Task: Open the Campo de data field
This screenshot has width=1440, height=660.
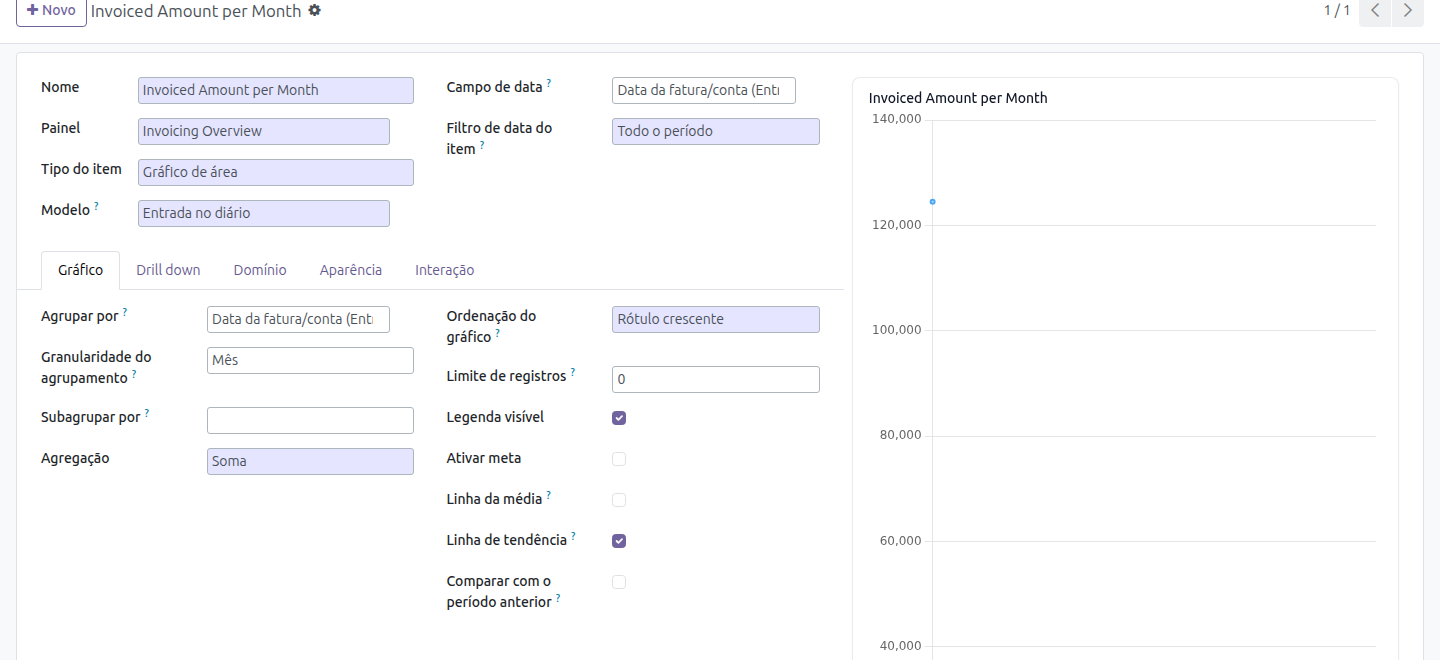Action: (704, 90)
